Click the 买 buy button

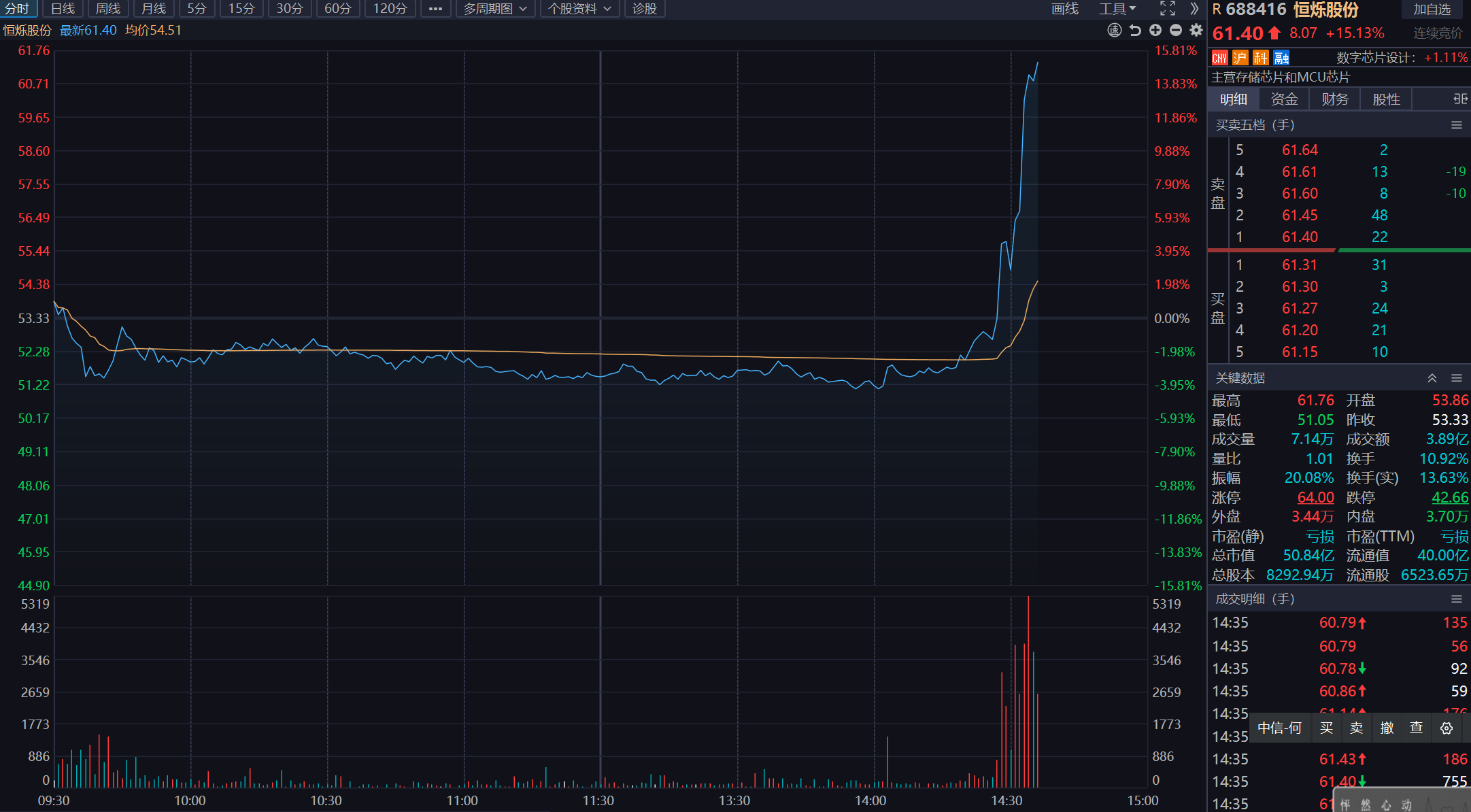coord(1326,728)
